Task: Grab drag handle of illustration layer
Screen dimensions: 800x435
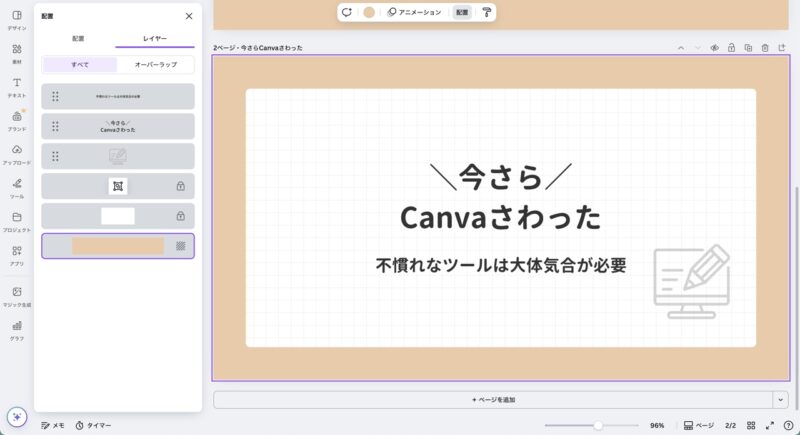Action: [55, 156]
